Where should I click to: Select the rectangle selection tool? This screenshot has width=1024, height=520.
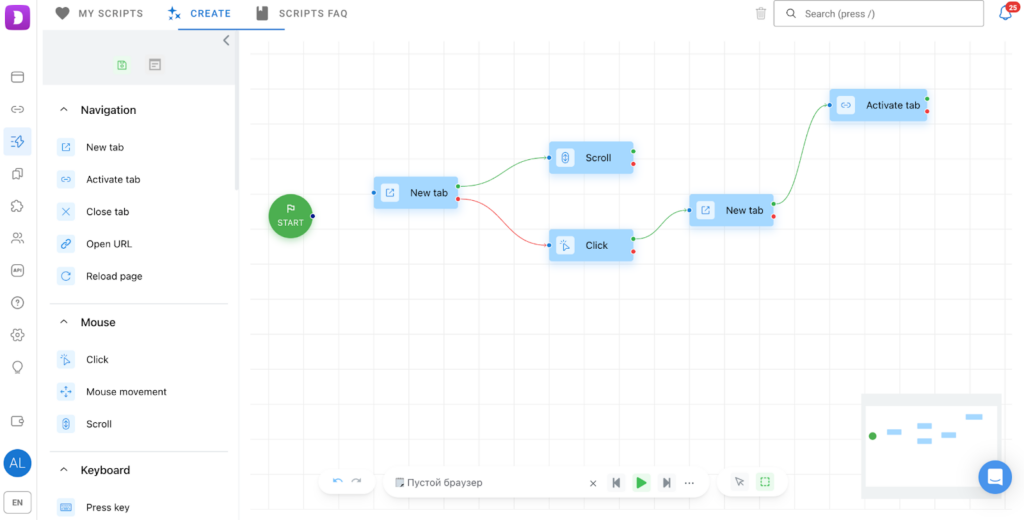tap(765, 482)
